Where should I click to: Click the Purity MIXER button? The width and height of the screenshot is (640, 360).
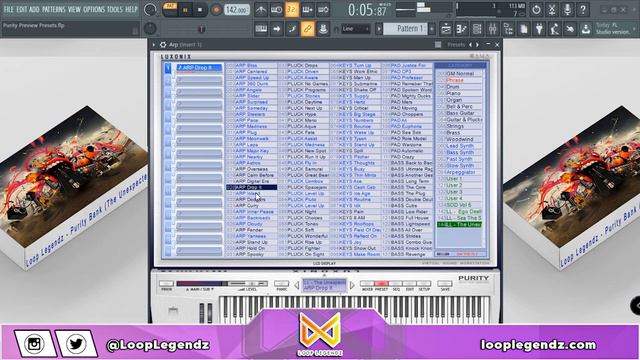367,284
